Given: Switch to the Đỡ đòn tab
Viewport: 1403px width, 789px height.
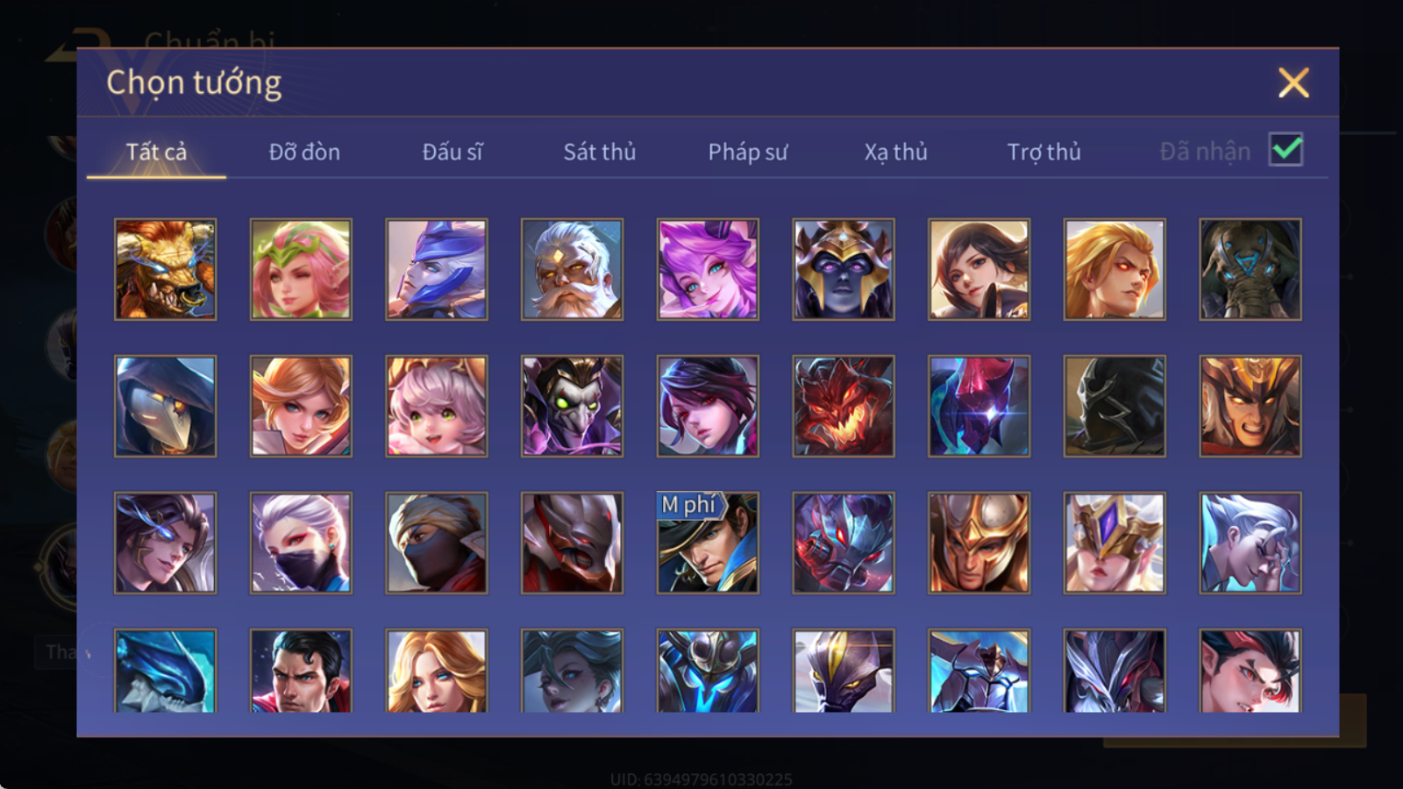Looking at the screenshot, I should (304, 152).
